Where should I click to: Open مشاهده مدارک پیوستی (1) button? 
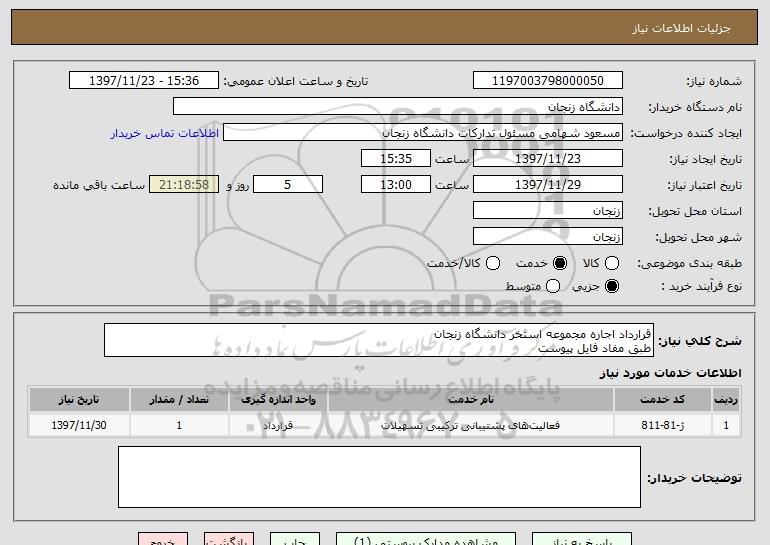pos(426,539)
